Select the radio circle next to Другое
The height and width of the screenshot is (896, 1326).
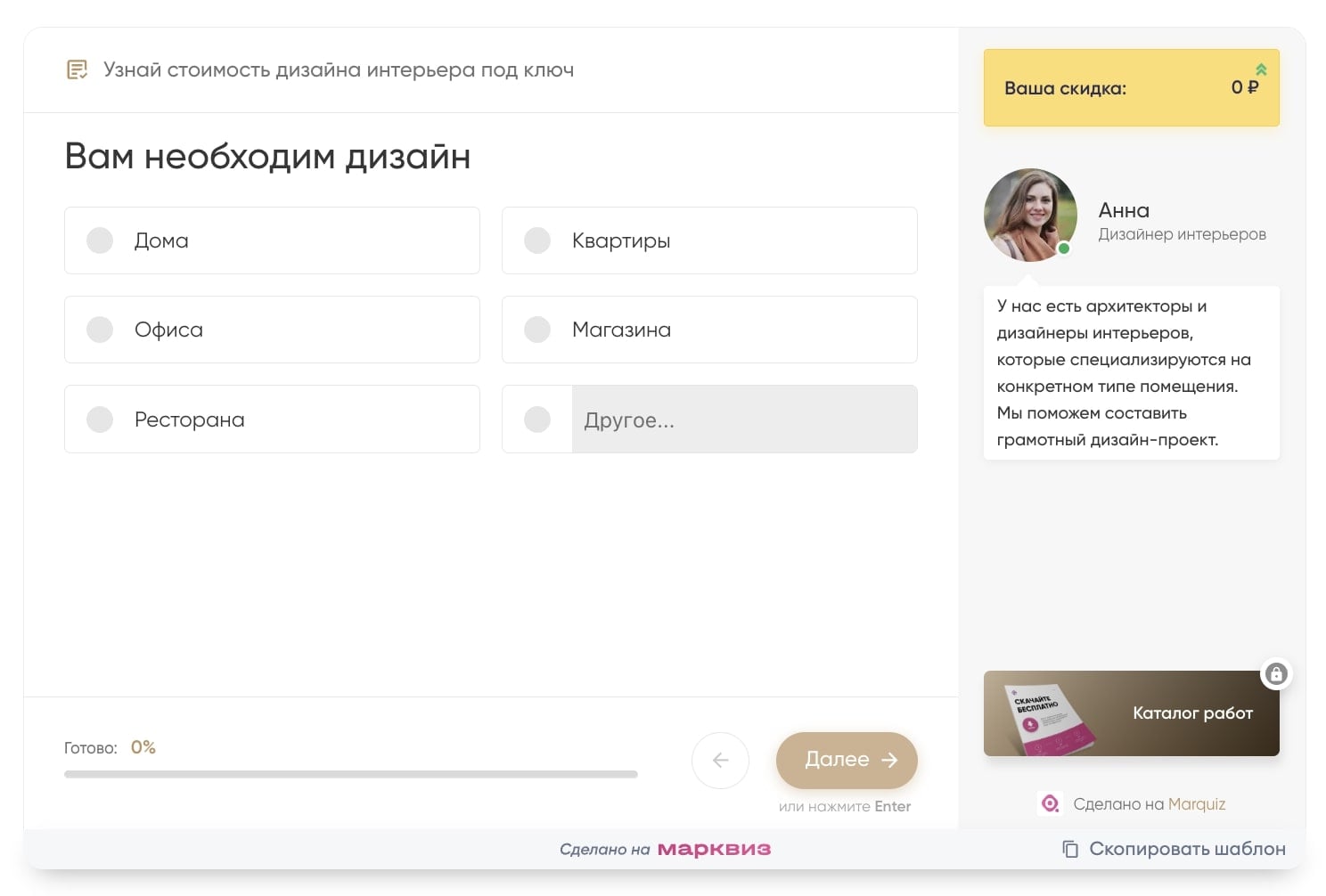[537, 419]
